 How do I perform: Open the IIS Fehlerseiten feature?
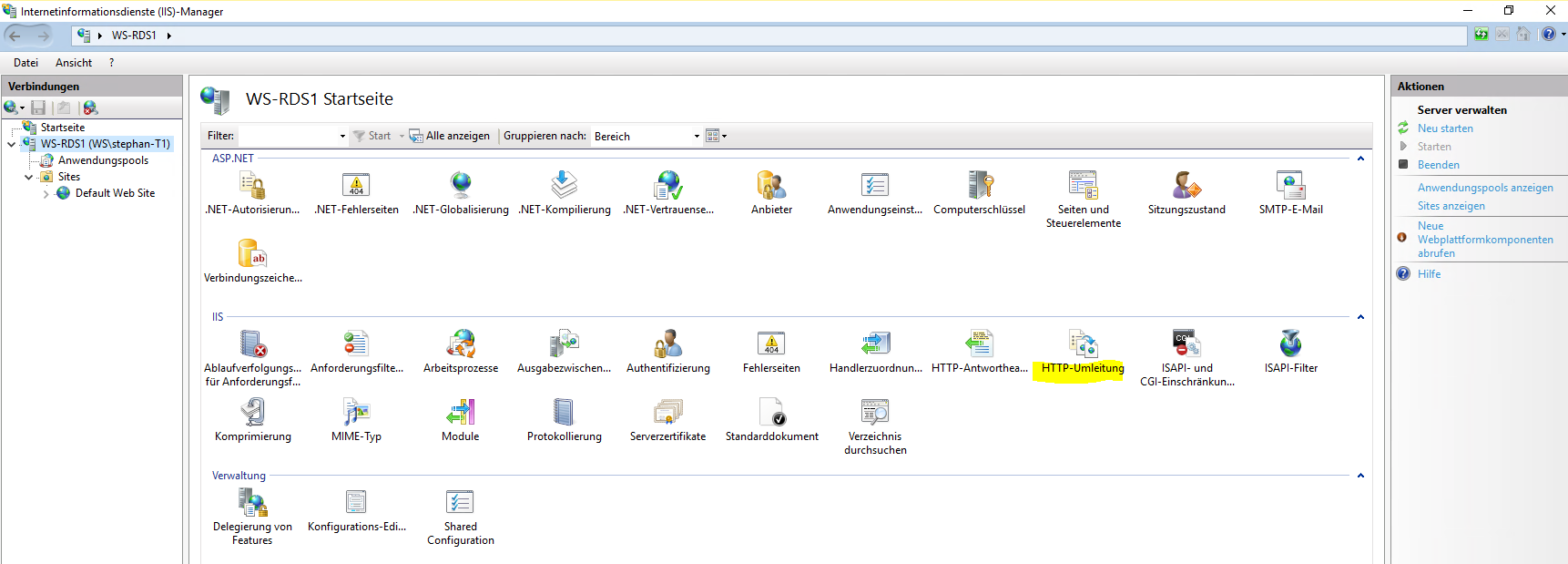771,352
